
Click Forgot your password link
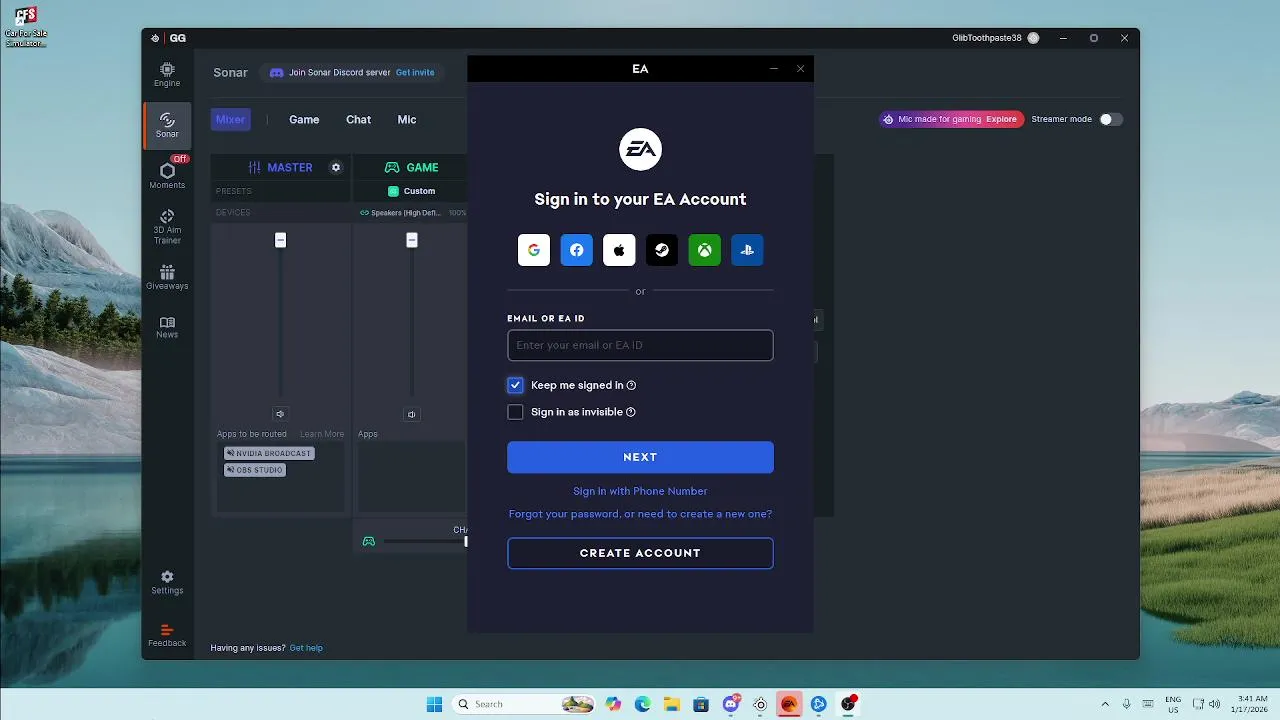click(640, 514)
